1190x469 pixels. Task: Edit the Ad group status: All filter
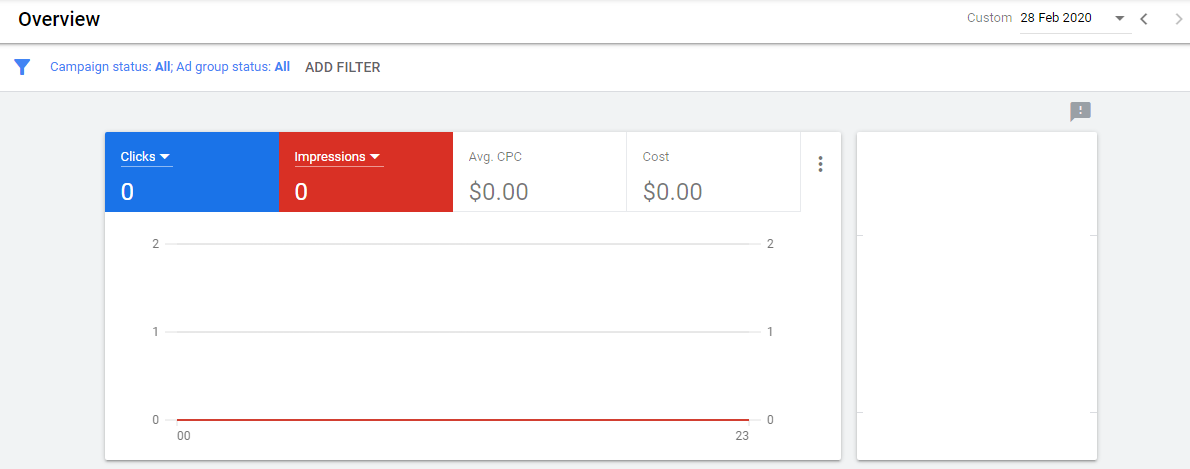233,67
